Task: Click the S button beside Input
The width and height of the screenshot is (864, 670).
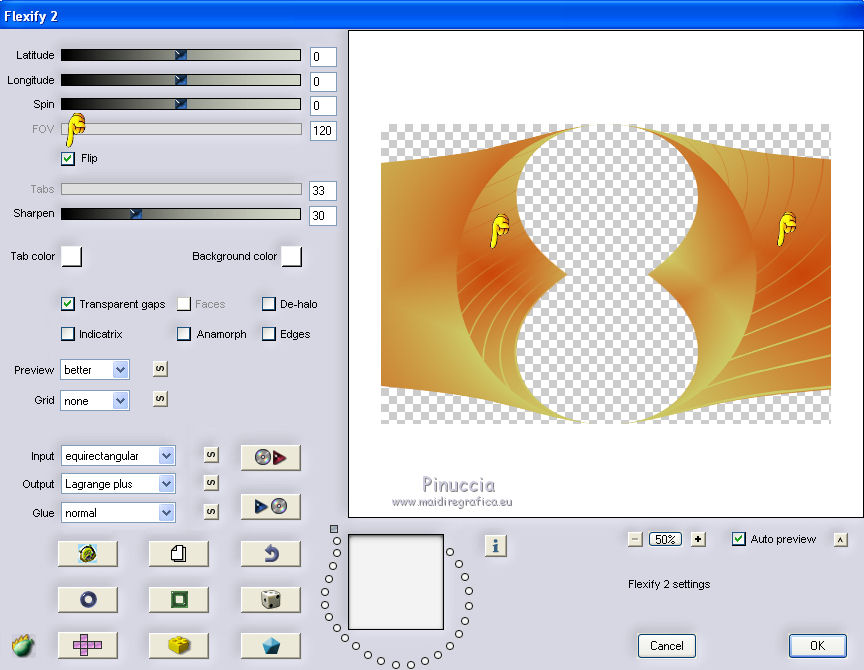Action: pyautogui.click(x=211, y=455)
